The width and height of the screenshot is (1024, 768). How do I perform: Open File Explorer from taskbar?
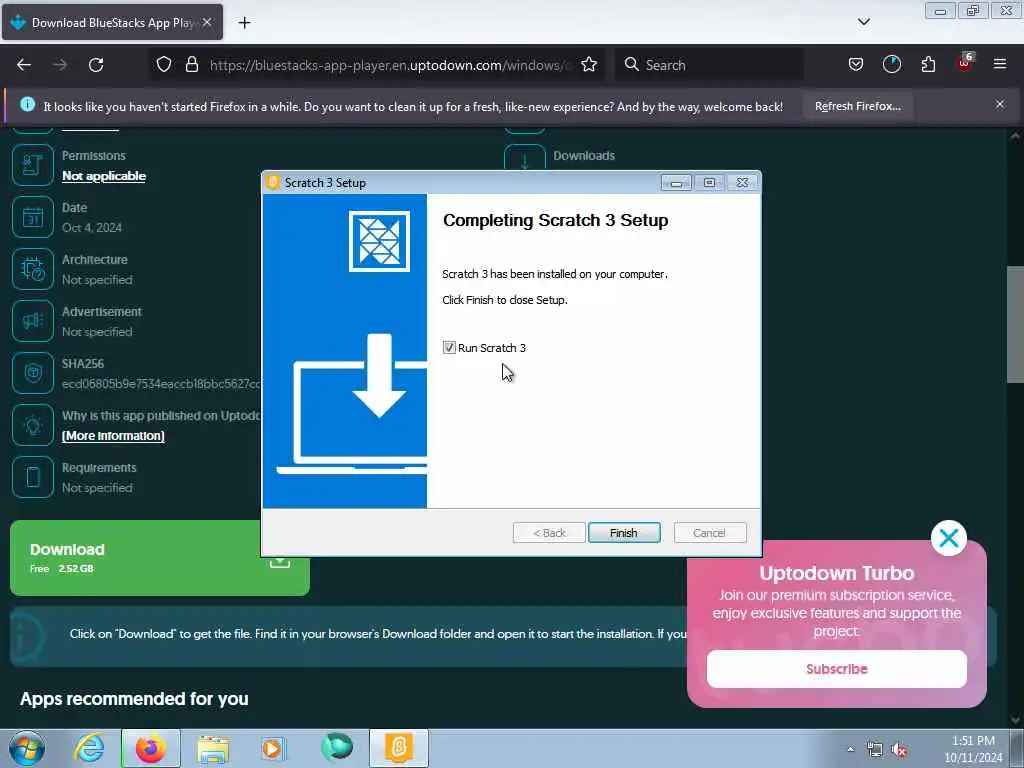pyautogui.click(x=213, y=749)
